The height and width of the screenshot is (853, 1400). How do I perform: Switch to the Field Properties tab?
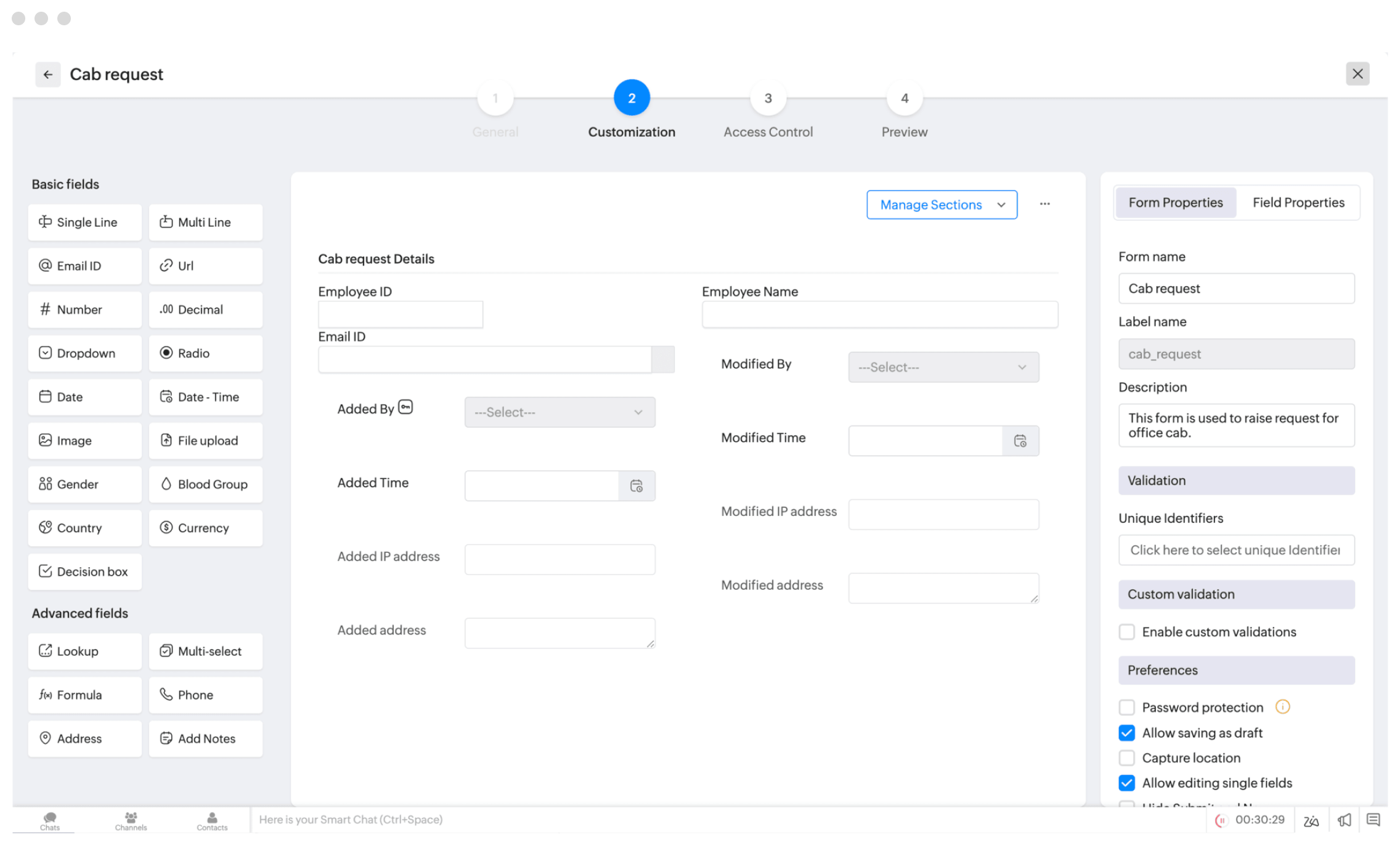click(1298, 202)
